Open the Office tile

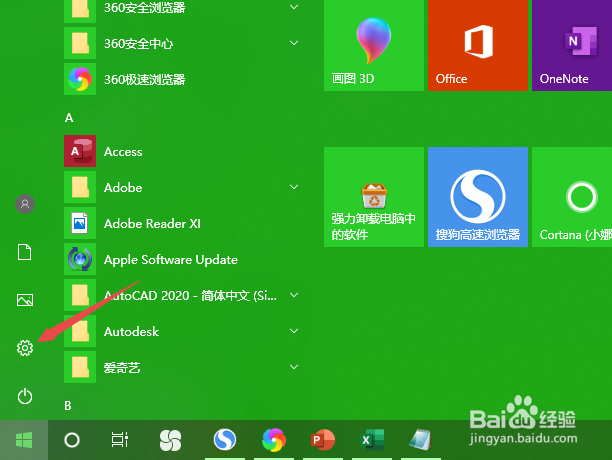[x=478, y=45]
